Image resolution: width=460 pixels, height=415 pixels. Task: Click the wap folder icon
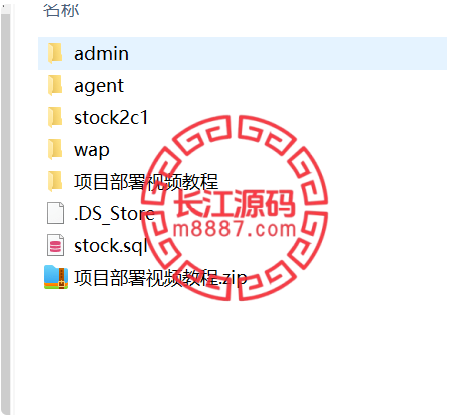(55, 149)
